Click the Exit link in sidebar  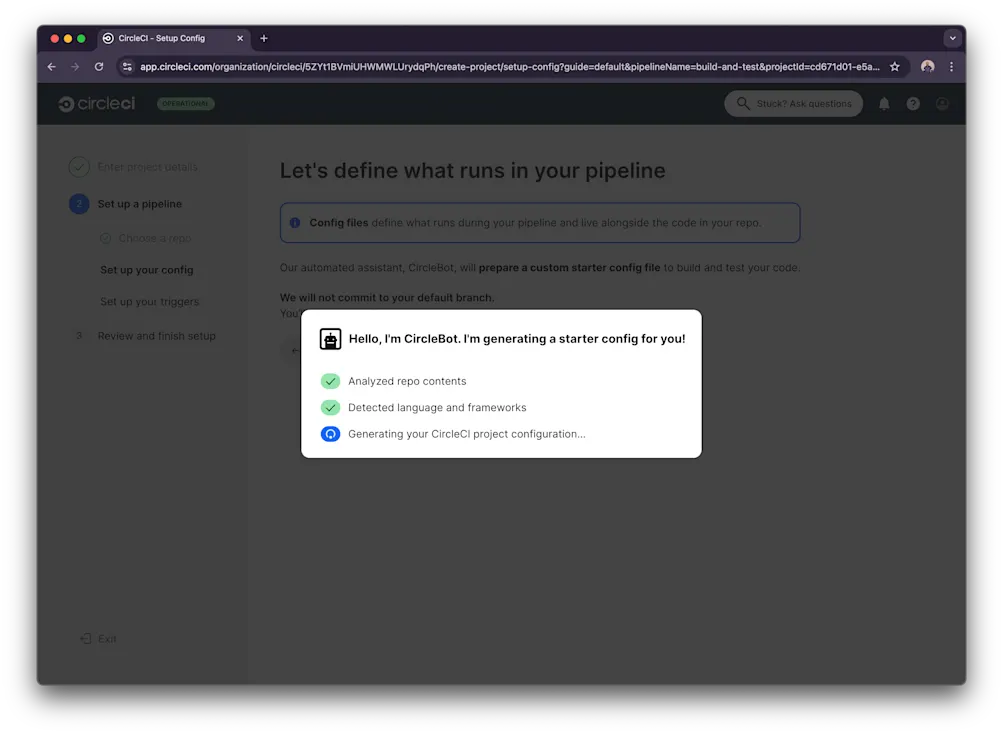(107, 639)
